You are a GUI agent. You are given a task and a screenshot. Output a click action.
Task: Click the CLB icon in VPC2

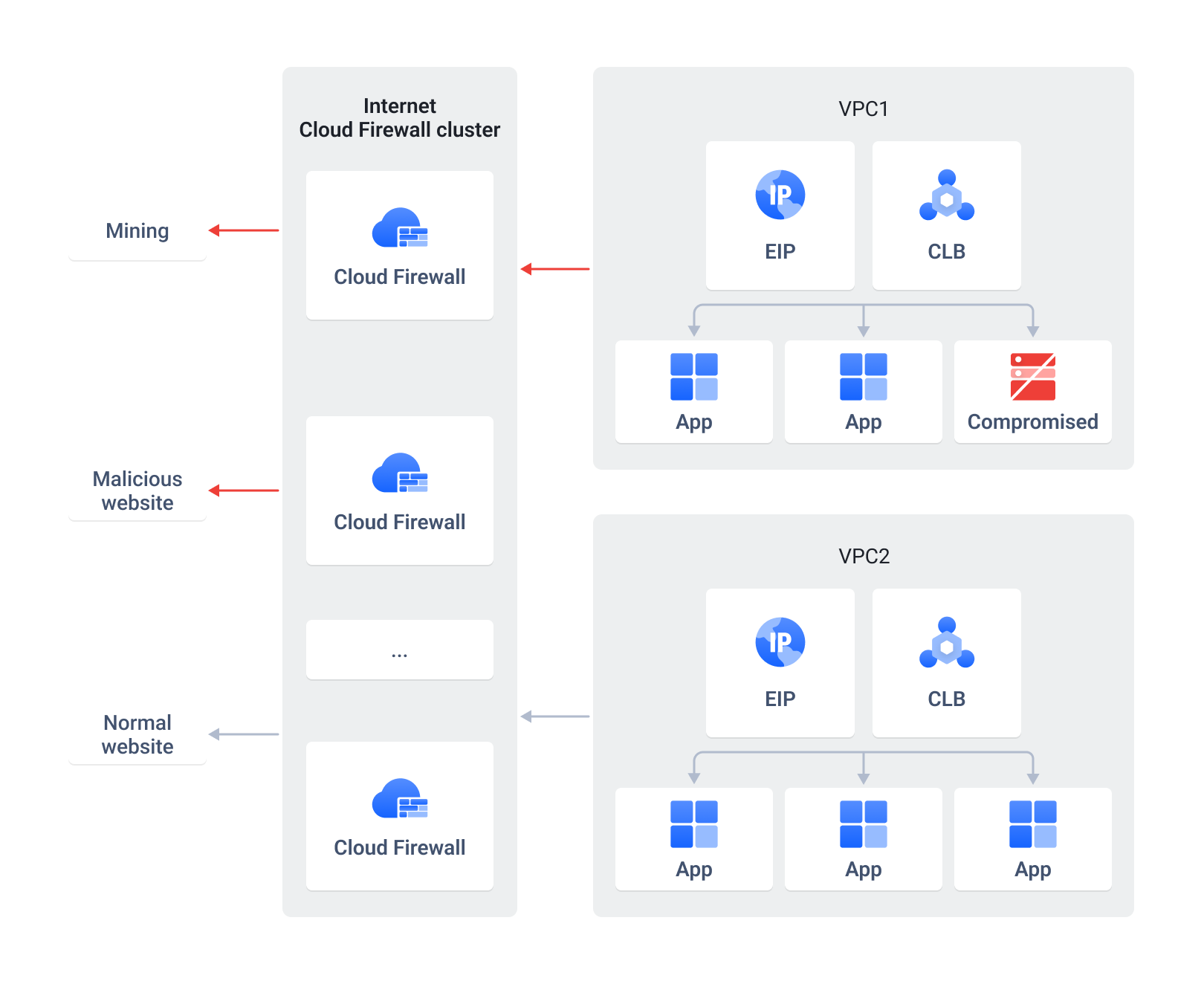(946, 642)
